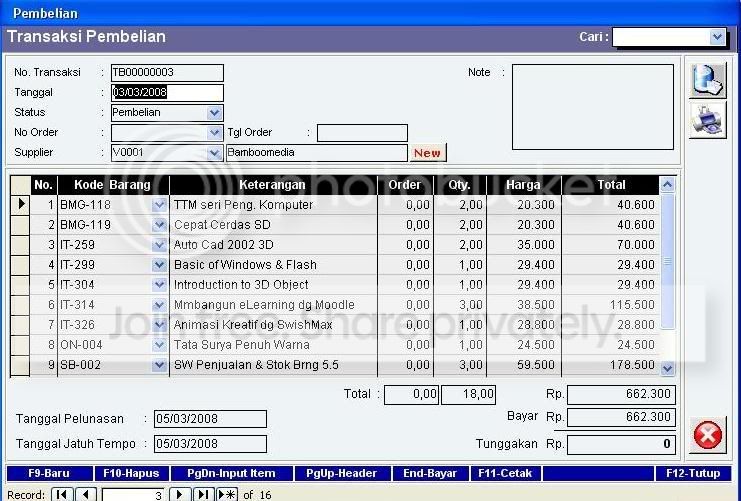Click the printer icon button
The image size is (741, 501).
pos(707,120)
